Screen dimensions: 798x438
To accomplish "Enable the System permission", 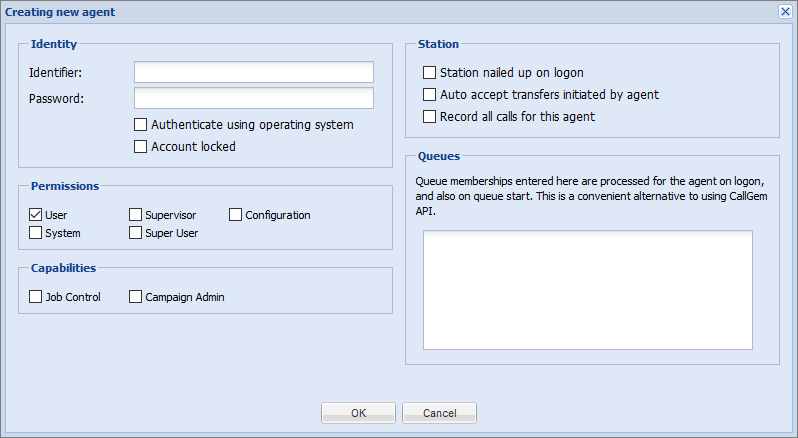I will click(x=36, y=232).
